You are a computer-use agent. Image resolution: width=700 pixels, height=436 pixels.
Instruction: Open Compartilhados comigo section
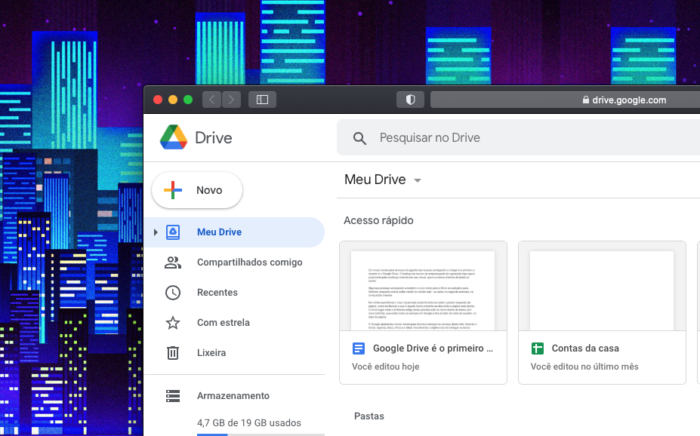(x=234, y=262)
